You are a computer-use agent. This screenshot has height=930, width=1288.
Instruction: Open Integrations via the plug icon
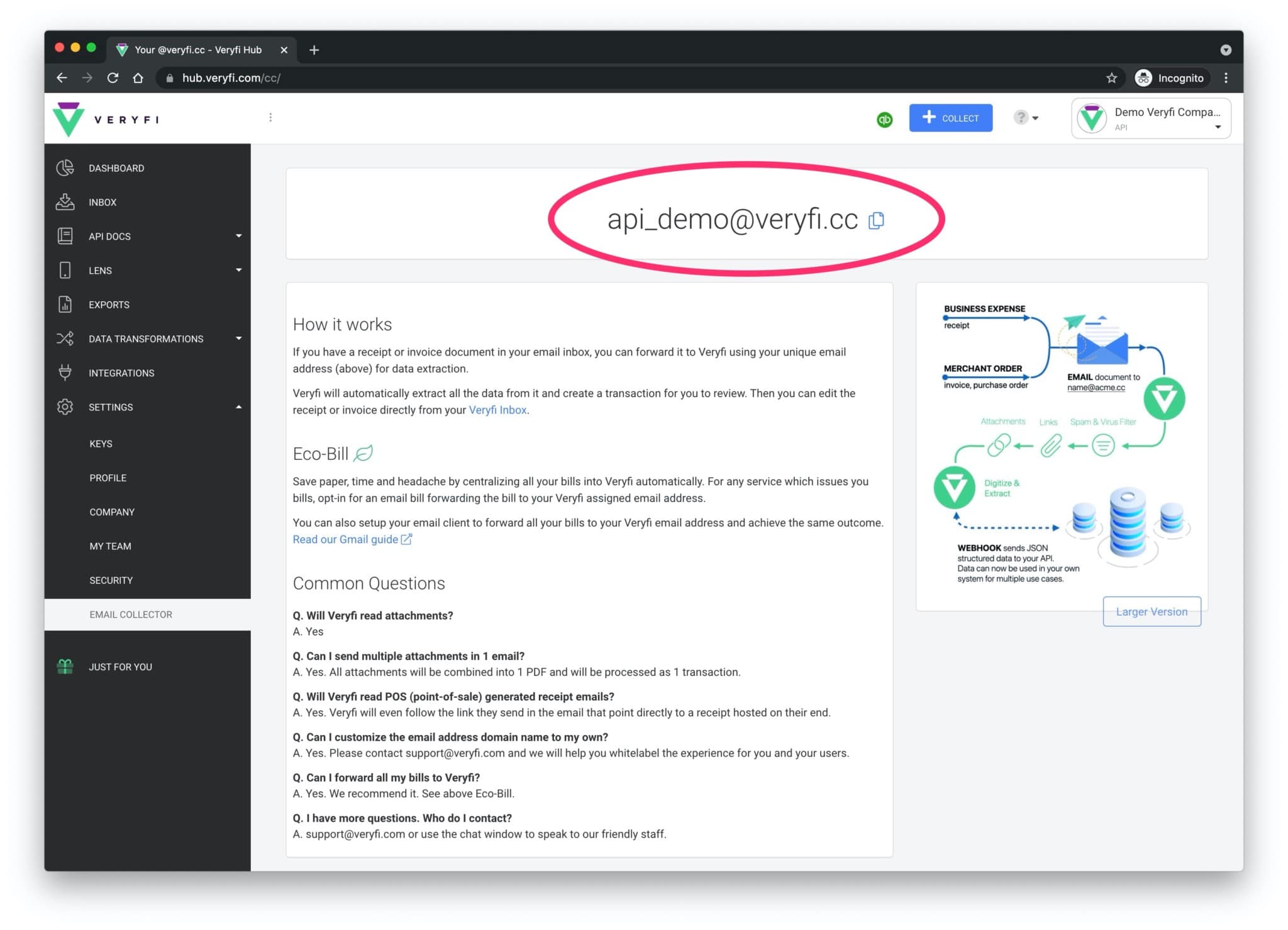pyautogui.click(x=65, y=373)
